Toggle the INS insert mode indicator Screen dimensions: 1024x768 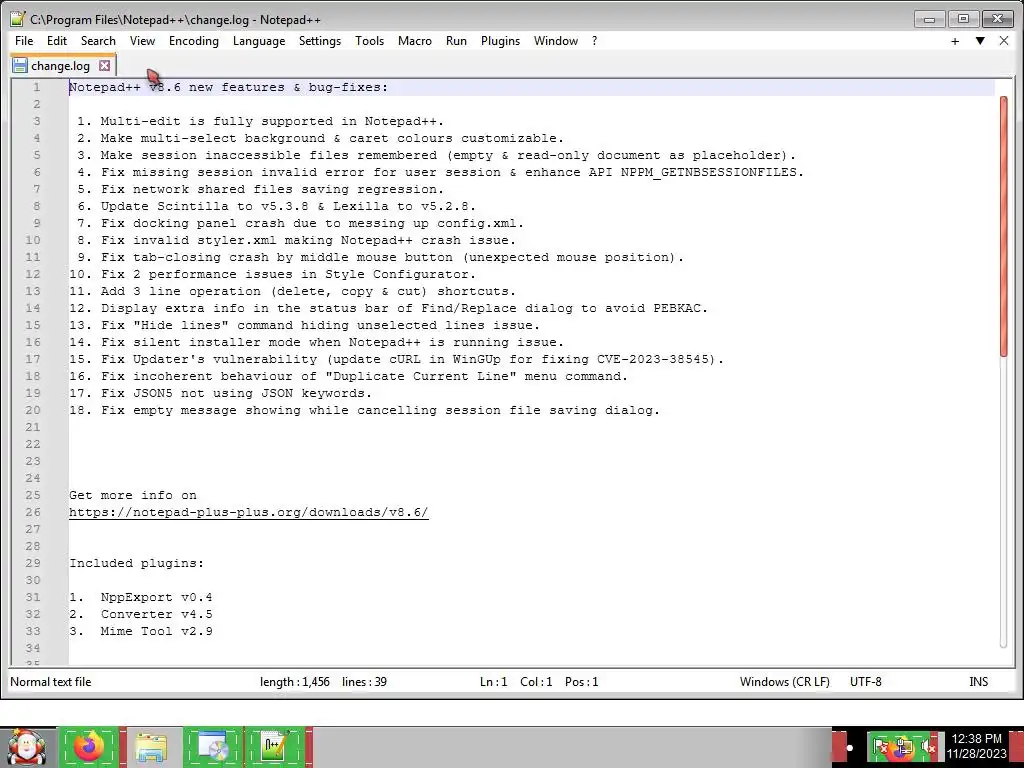coord(978,682)
